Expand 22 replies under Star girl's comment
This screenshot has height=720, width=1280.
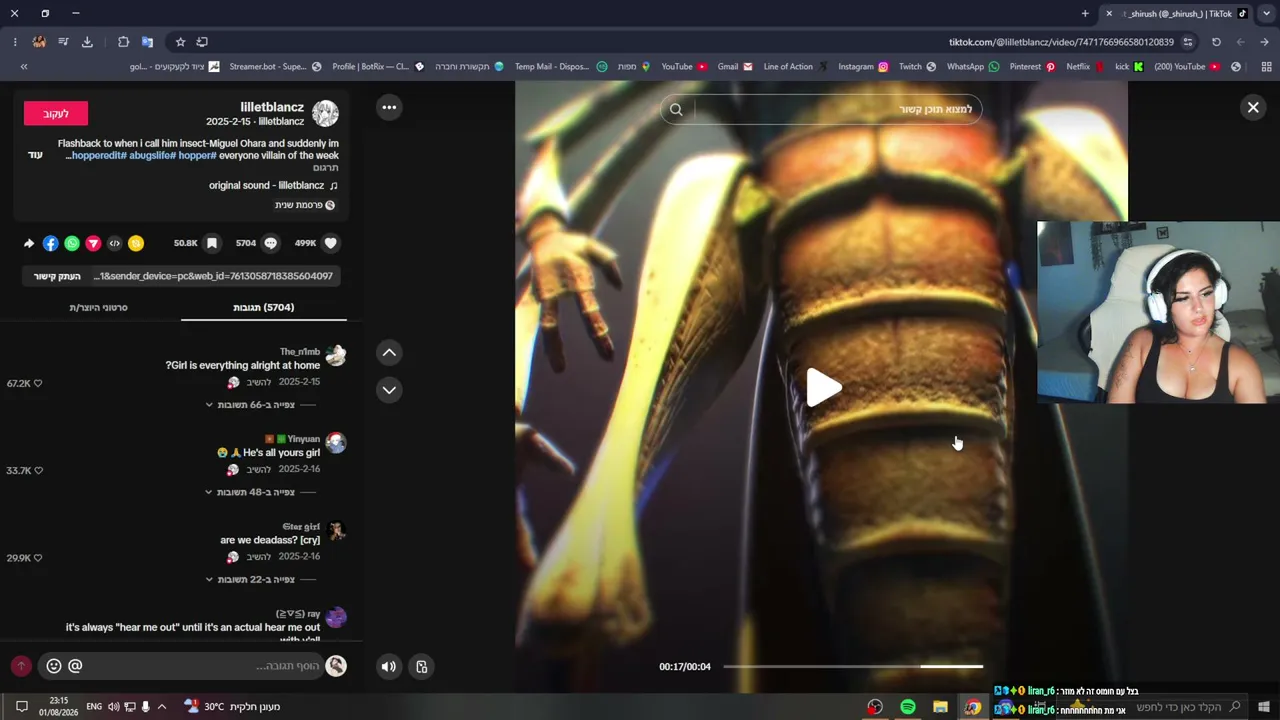[250, 579]
